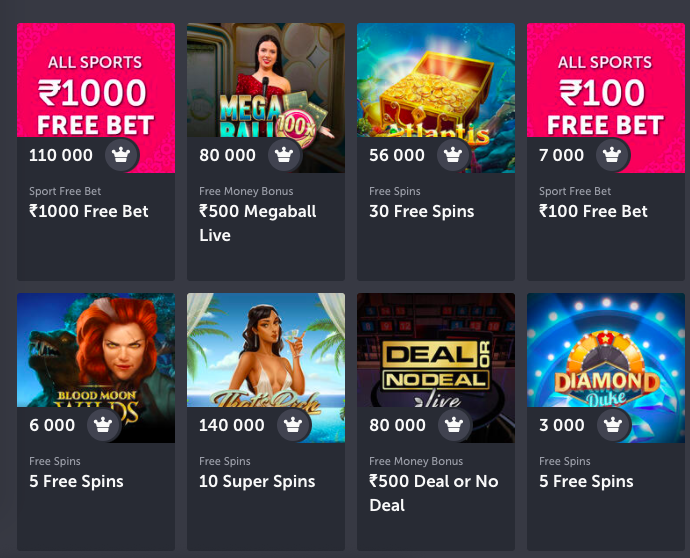Select the 30 Free Spins title
This screenshot has height=558, width=690.
point(422,211)
